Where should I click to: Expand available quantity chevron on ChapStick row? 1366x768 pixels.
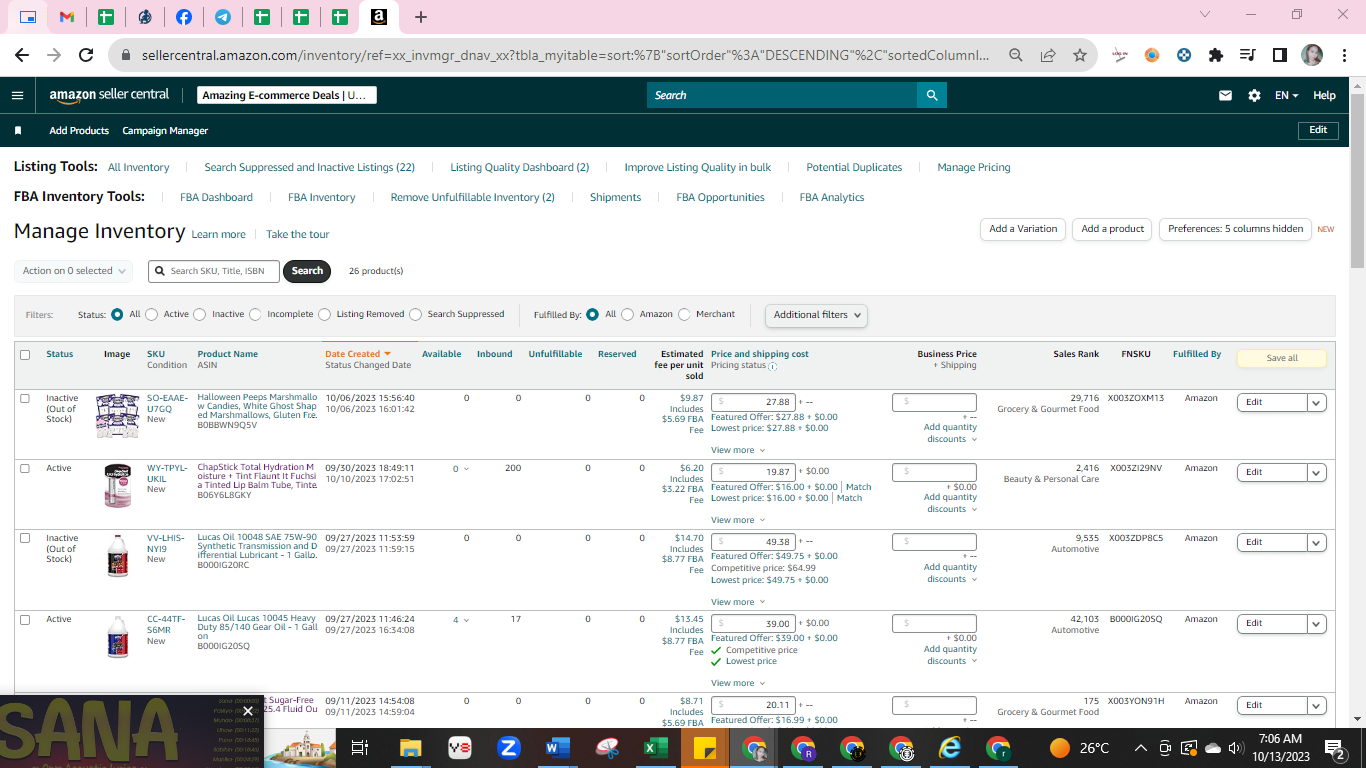467,468
